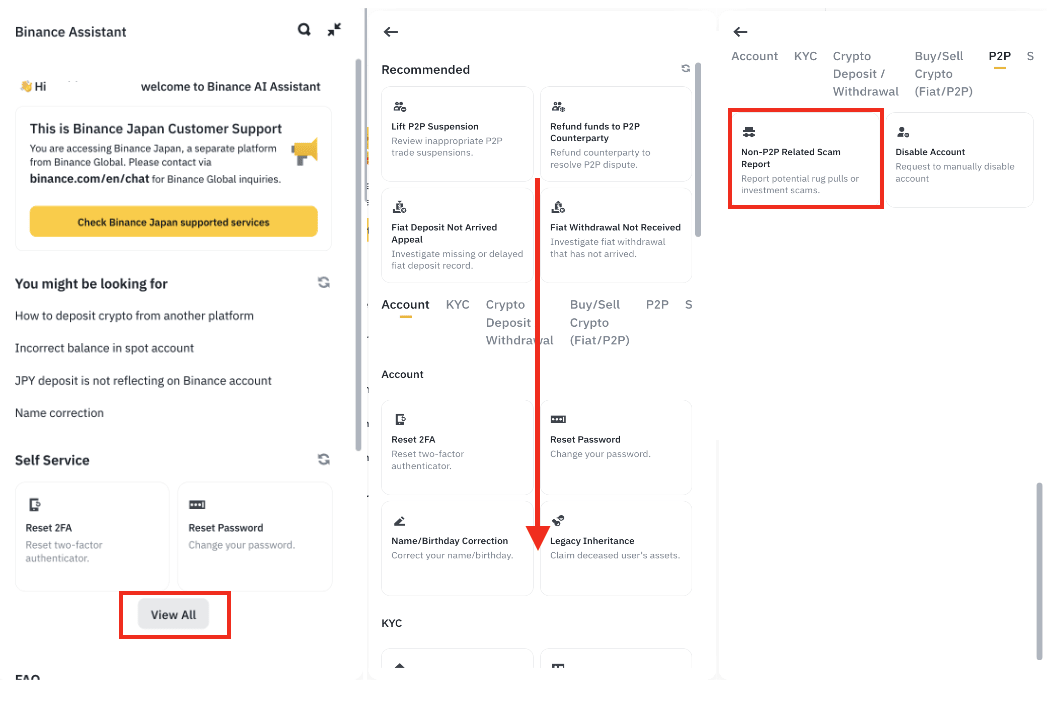
Task: Click the 'KYC' section heading below Account cards
Action: (x=391, y=623)
